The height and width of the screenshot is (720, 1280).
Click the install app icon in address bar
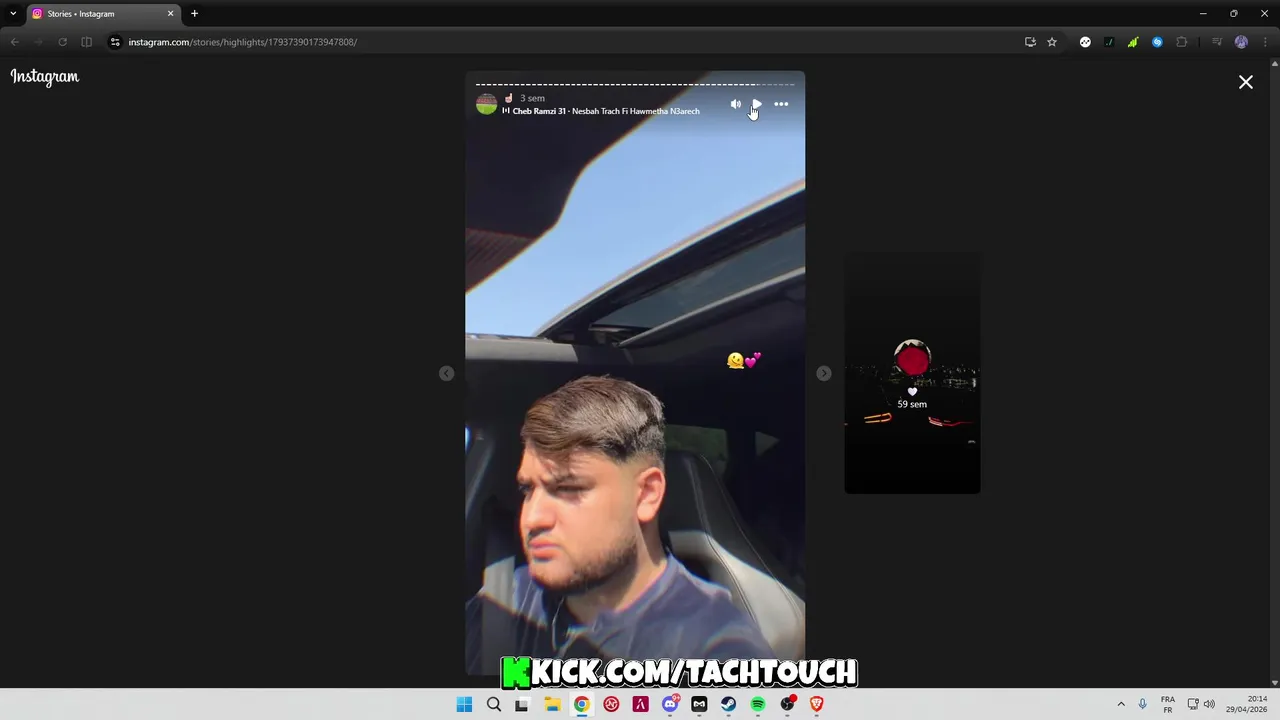point(1030,42)
